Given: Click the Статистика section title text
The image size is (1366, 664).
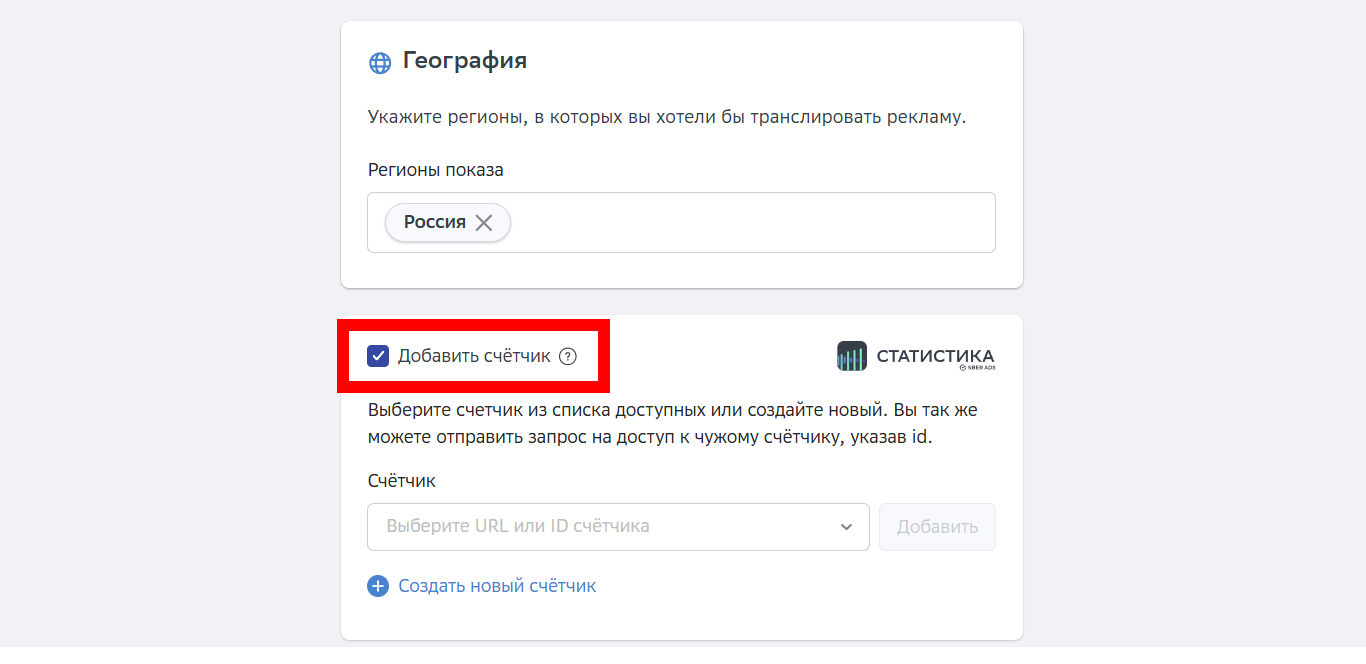Looking at the screenshot, I should click(937, 355).
